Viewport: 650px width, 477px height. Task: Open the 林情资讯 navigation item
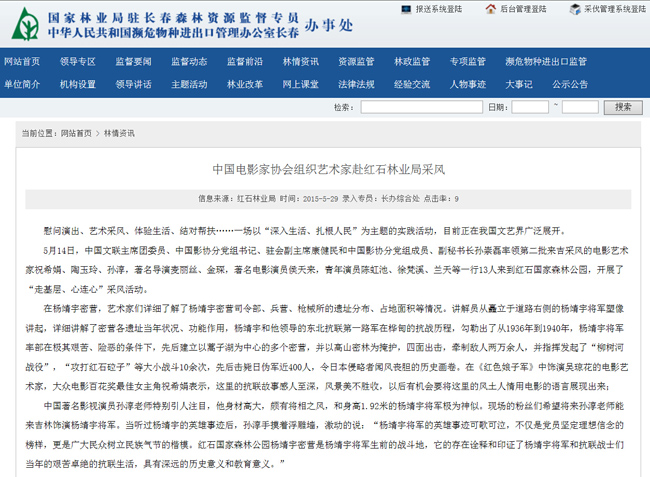click(301, 62)
